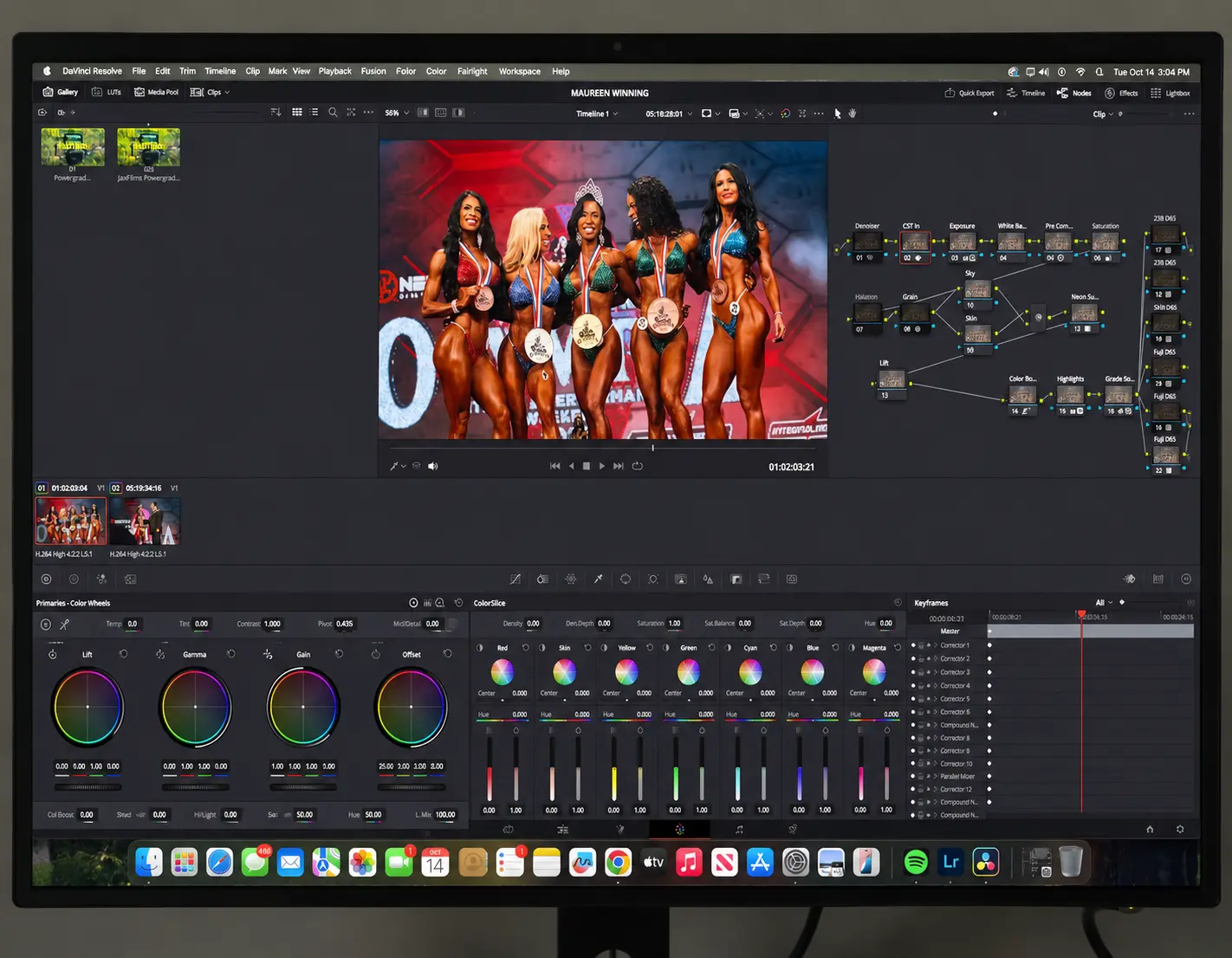
Task: Open the Keyframes palette icon
Action: [1130, 579]
